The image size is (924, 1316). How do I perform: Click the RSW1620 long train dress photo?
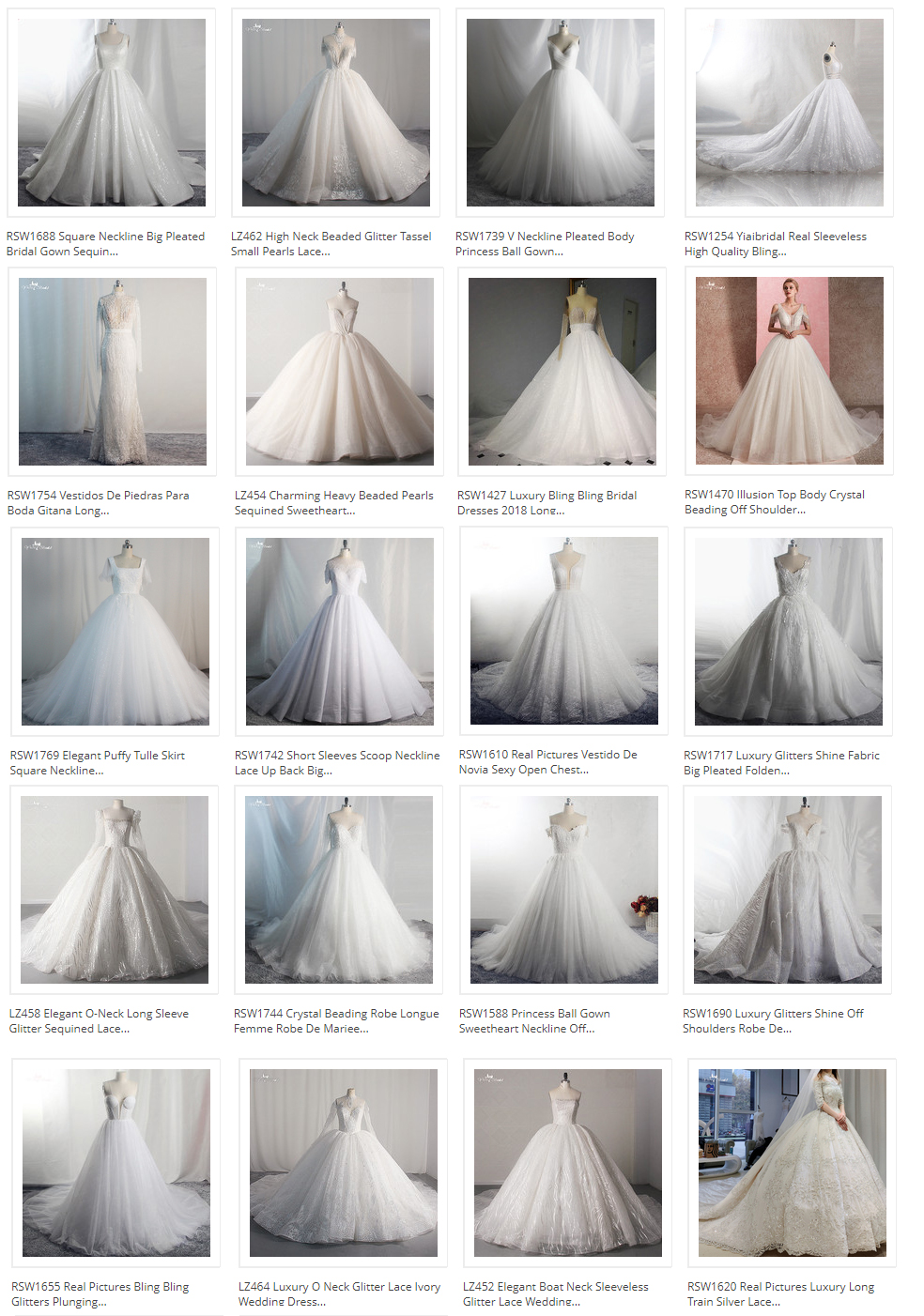[793, 1162]
